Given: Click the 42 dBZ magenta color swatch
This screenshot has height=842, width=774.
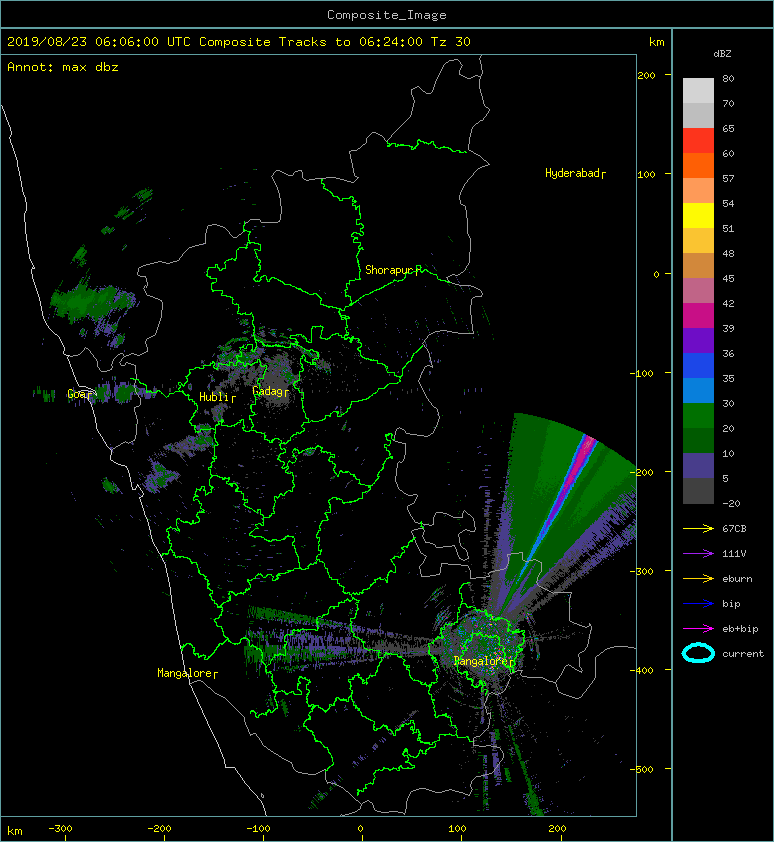Looking at the screenshot, I should tap(698, 316).
